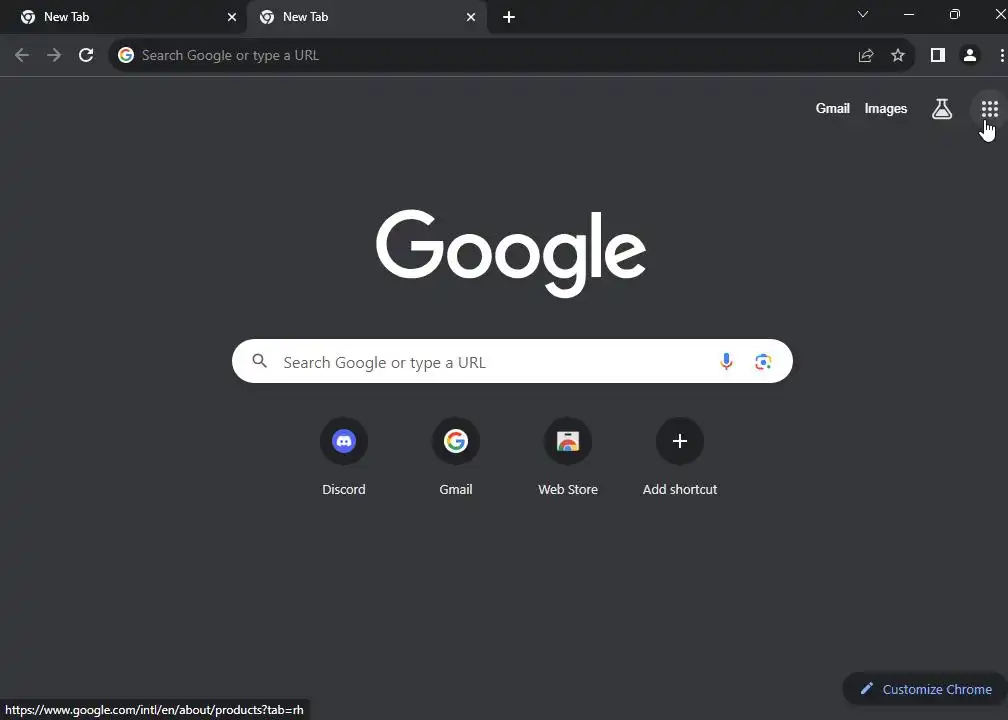Switch to the first New Tab

tap(122, 17)
